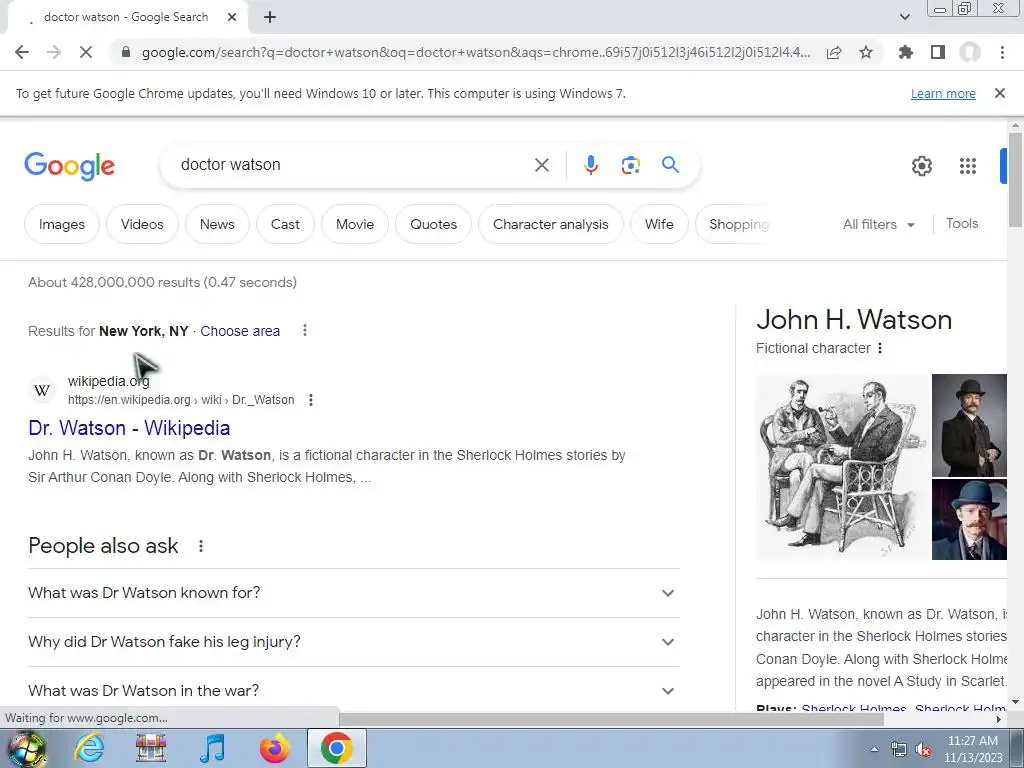1024x768 pixels.
Task: Open the Windows Start button
Action: click(26, 748)
